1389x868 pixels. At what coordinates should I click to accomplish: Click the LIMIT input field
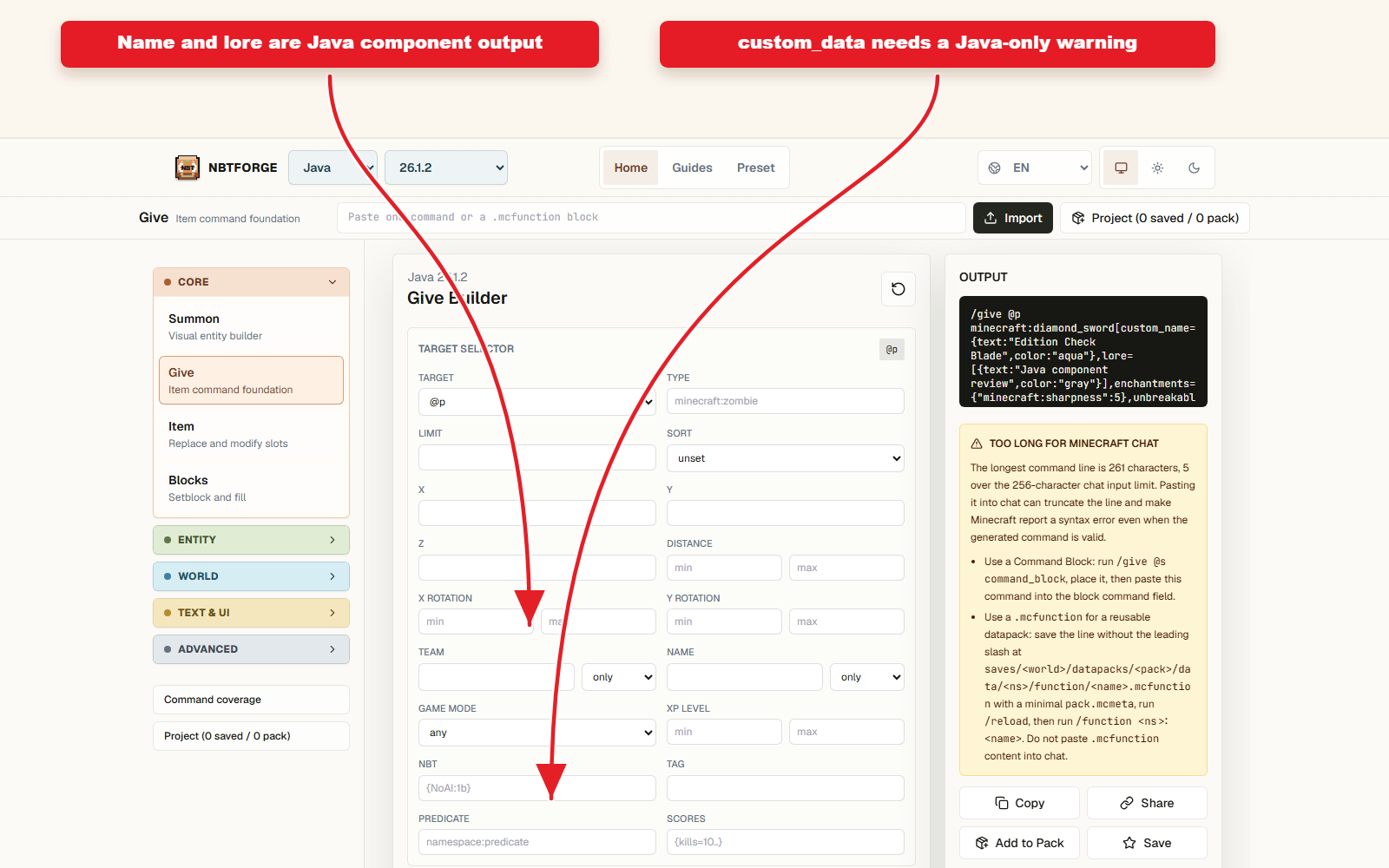coord(537,457)
